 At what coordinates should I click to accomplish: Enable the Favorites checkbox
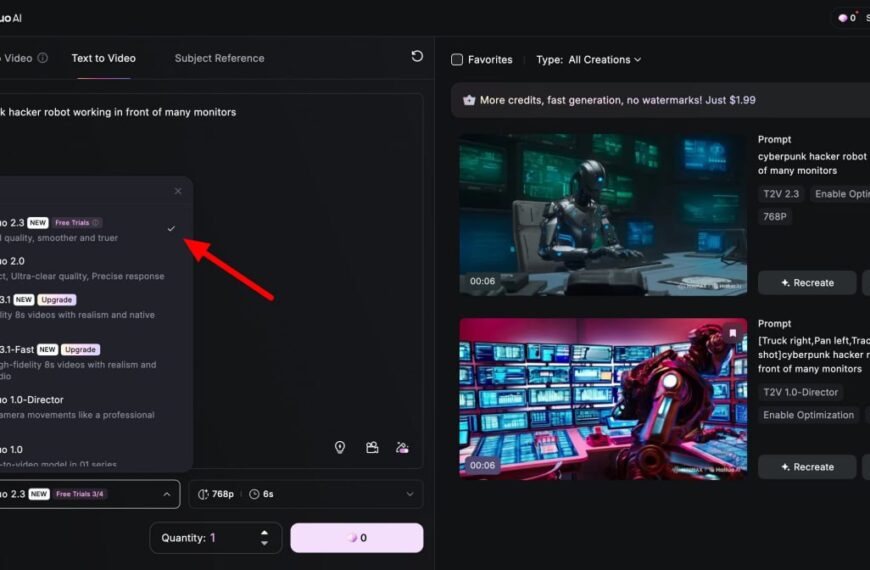point(457,60)
